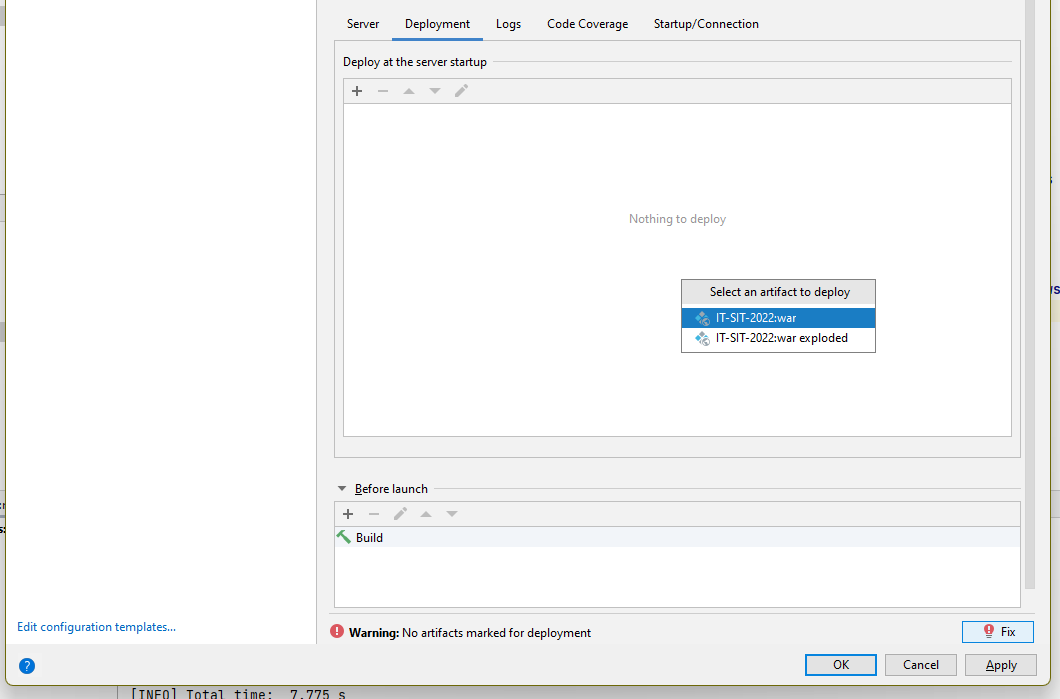This screenshot has width=1060, height=699.
Task: Click the dialog's vertical scrollbar
Action: 1030,294
